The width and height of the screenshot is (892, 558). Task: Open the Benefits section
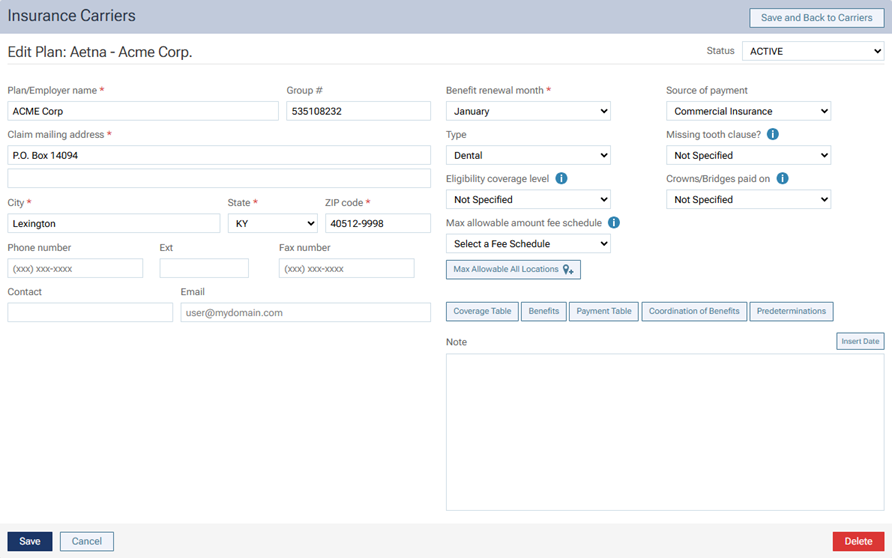click(x=543, y=311)
